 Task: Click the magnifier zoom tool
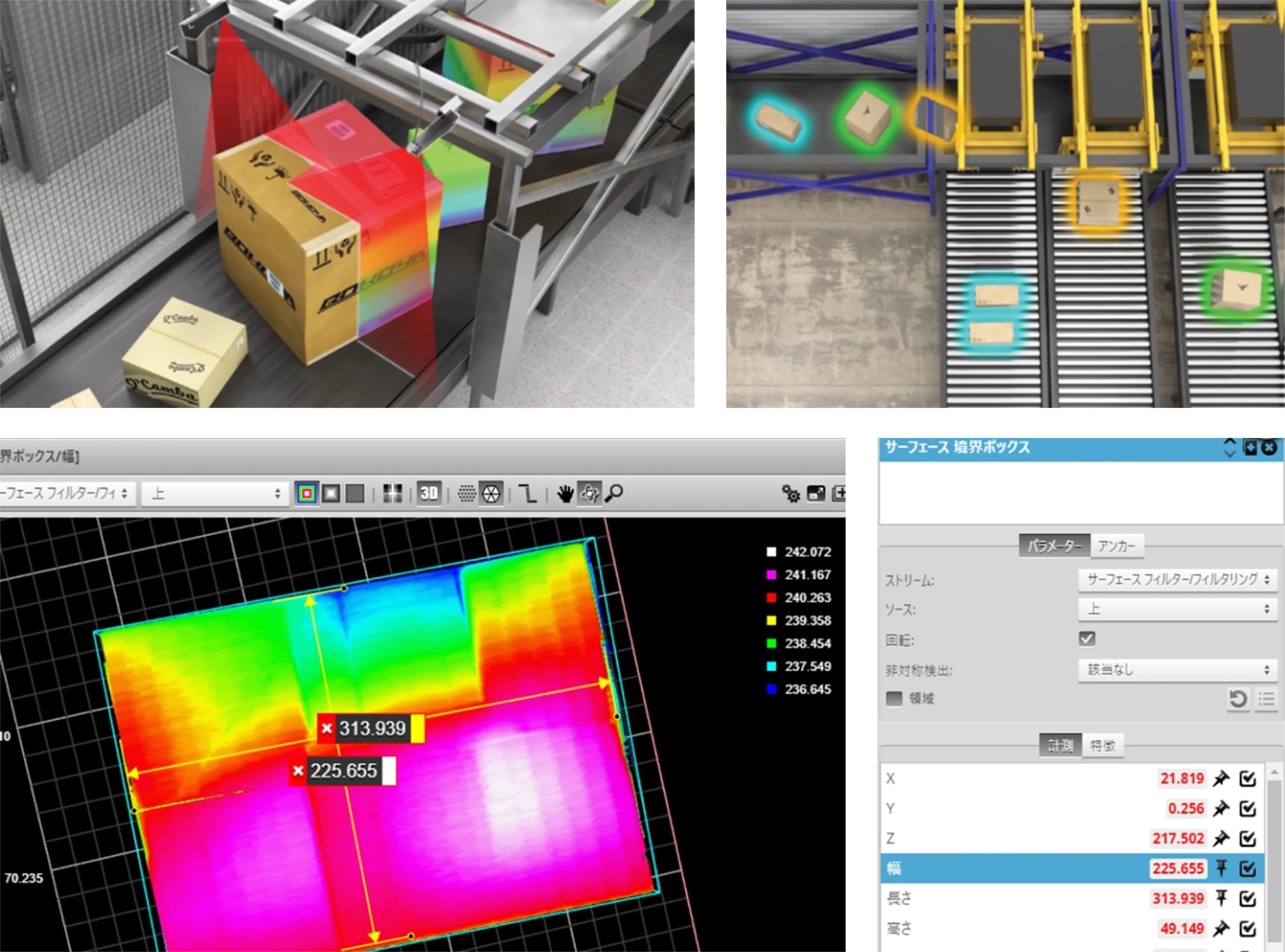tap(614, 493)
